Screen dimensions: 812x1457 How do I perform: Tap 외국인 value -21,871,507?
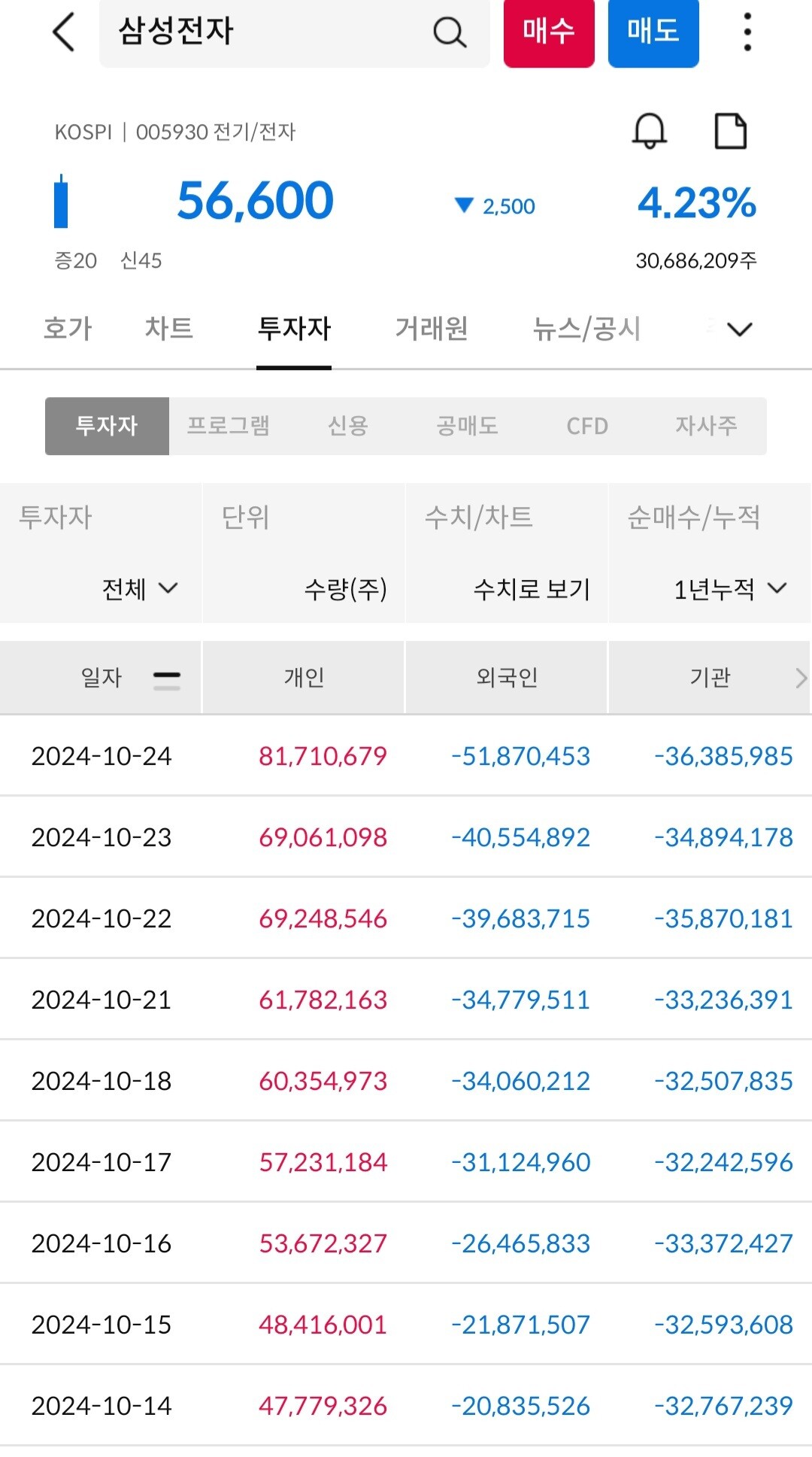[520, 1325]
